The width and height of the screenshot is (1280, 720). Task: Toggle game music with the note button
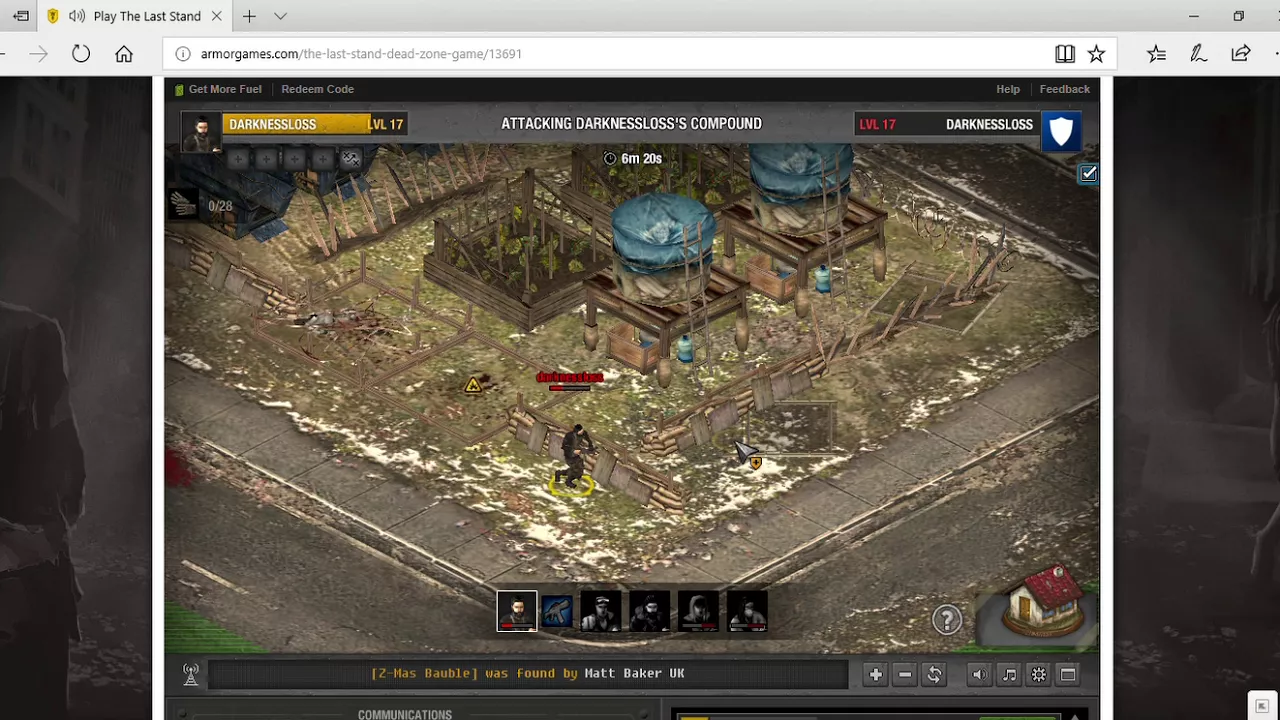coord(1009,675)
